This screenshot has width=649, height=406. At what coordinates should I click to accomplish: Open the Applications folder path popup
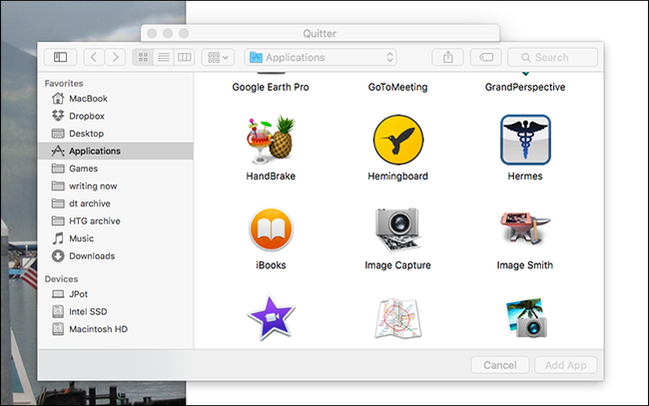pyautogui.click(x=320, y=57)
